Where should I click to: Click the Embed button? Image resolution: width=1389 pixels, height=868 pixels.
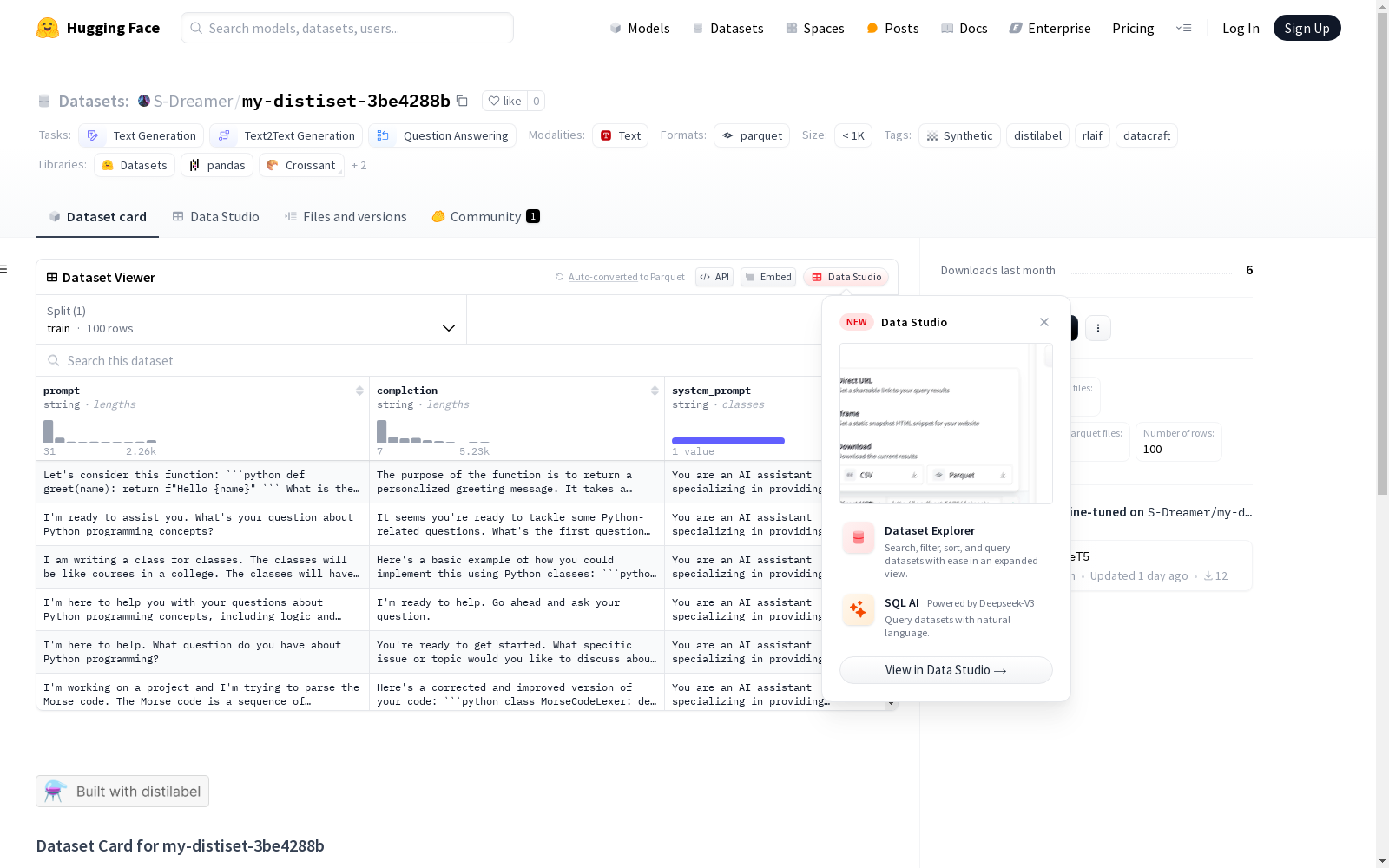coord(768,277)
